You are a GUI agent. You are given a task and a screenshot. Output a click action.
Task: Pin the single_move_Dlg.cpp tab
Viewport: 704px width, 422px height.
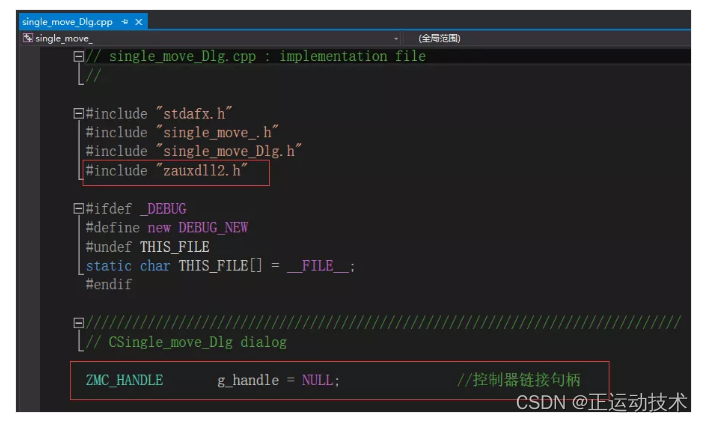[125, 22]
